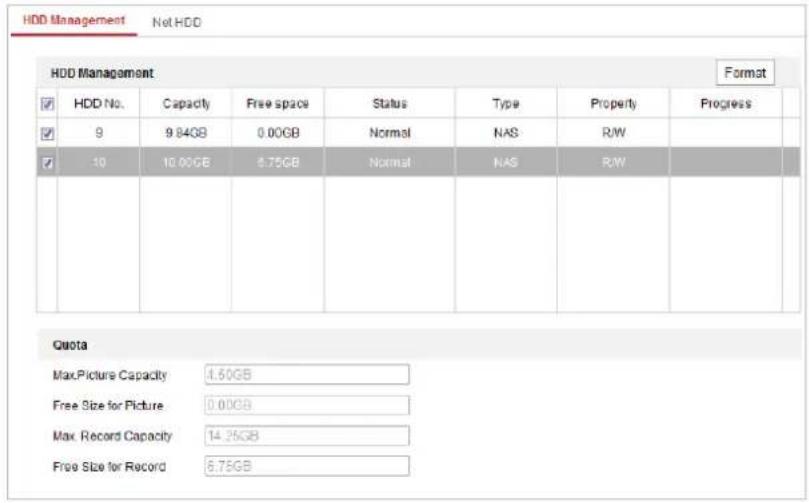This screenshot has height=503, width=809.
Task: Click the Quota section heading
Action: 70,345
